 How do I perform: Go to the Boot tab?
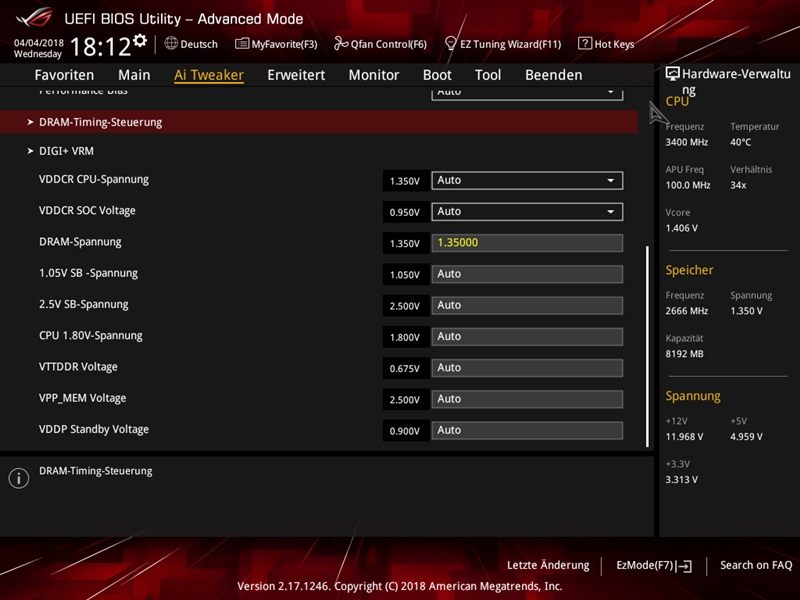[x=437, y=75]
